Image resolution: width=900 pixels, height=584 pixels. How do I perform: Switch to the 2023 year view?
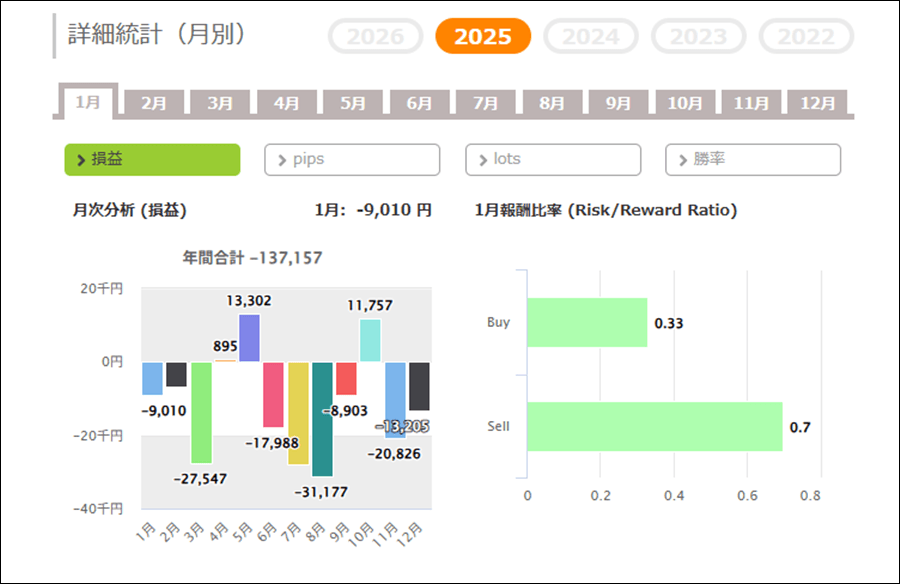pyautogui.click(x=698, y=37)
